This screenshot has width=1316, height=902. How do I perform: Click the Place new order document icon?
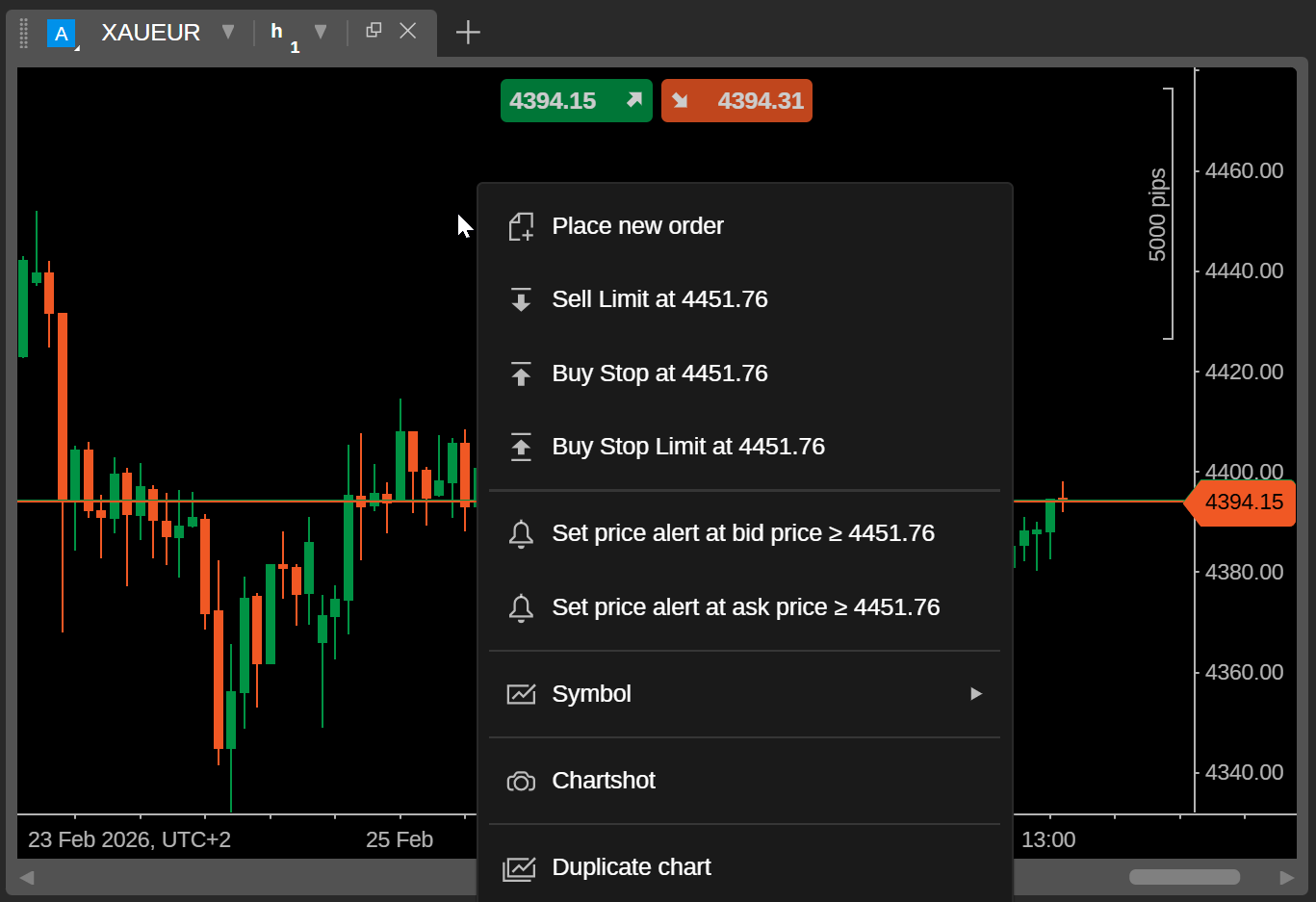(521, 227)
